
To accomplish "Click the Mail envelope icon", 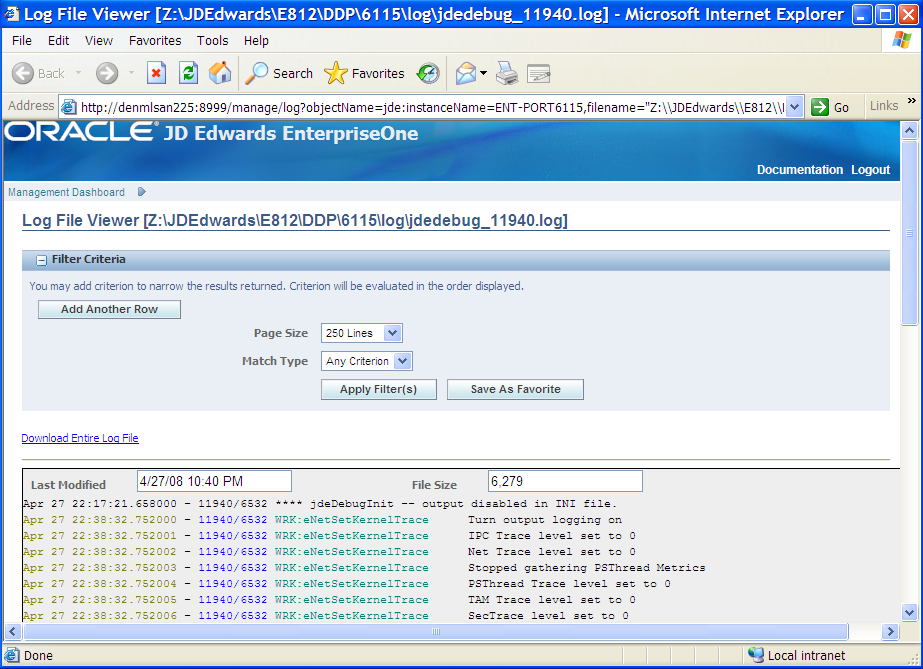I will coord(465,74).
